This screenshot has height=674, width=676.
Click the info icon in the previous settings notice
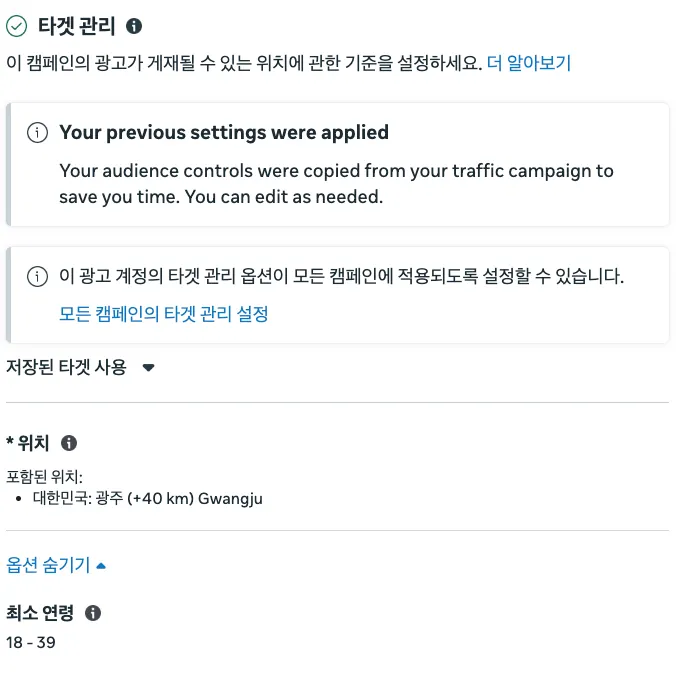coord(37,133)
